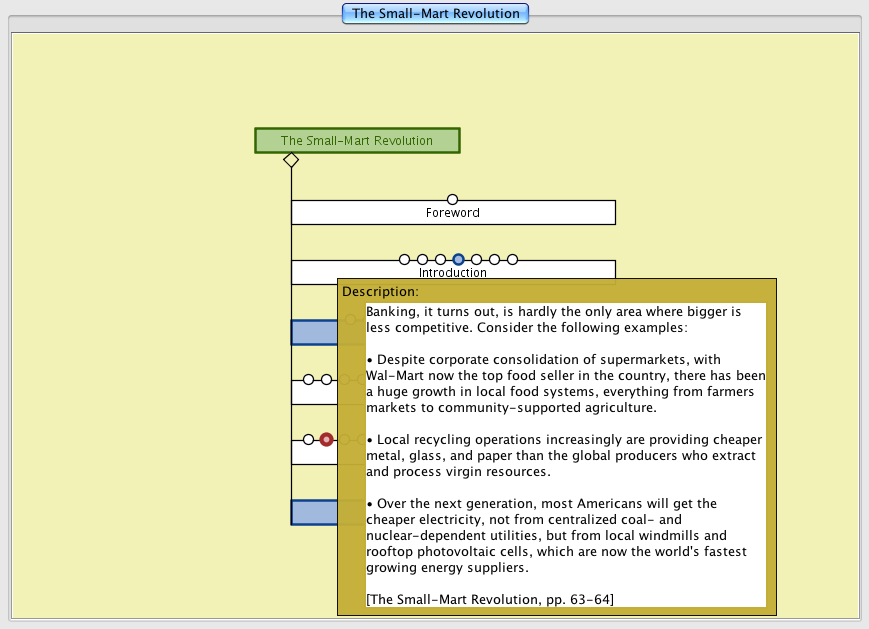The height and width of the screenshot is (629, 869).
Task: Select the bottom blue node in tree
Action: [x=313, y=512]
